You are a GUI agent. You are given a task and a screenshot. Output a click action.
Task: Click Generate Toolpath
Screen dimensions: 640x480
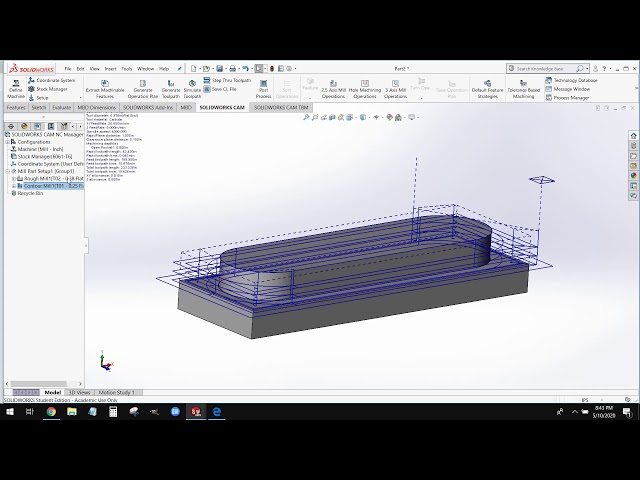coord(171,89)
